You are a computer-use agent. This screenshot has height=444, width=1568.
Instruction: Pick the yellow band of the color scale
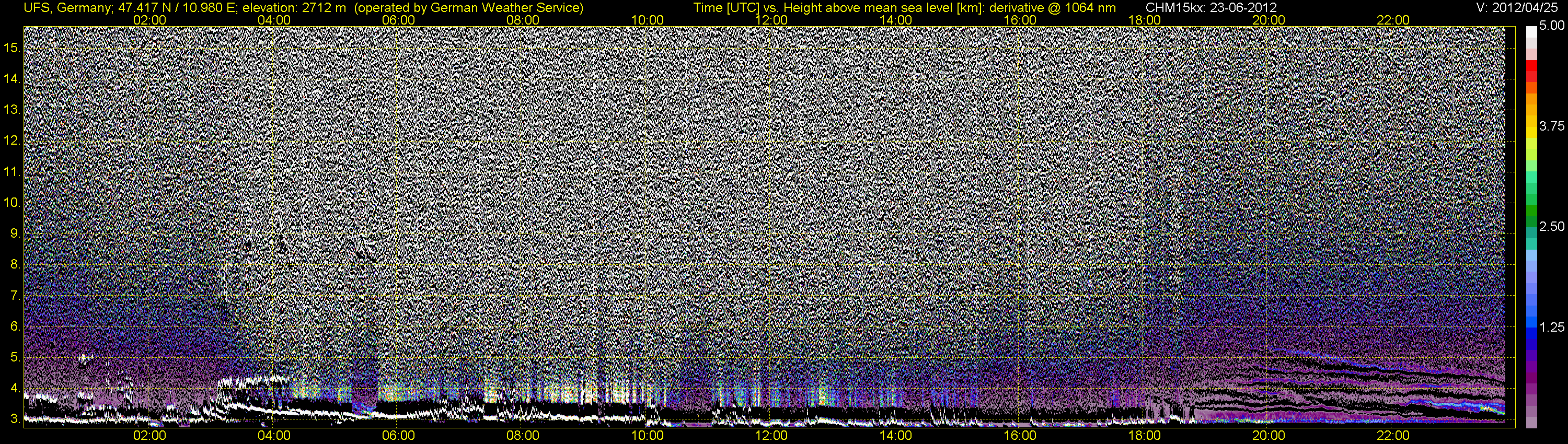click(x=1531, y=133)
